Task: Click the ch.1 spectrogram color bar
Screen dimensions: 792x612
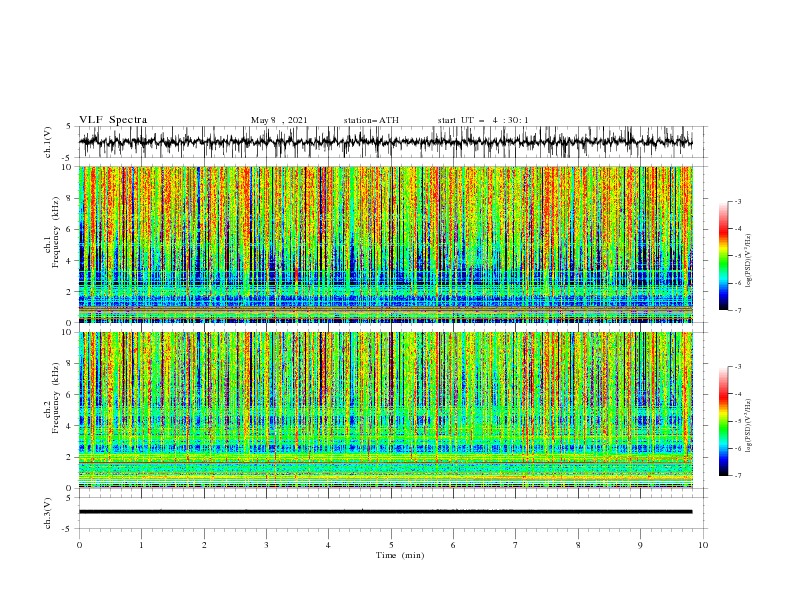Action: [x=723, y=255]
